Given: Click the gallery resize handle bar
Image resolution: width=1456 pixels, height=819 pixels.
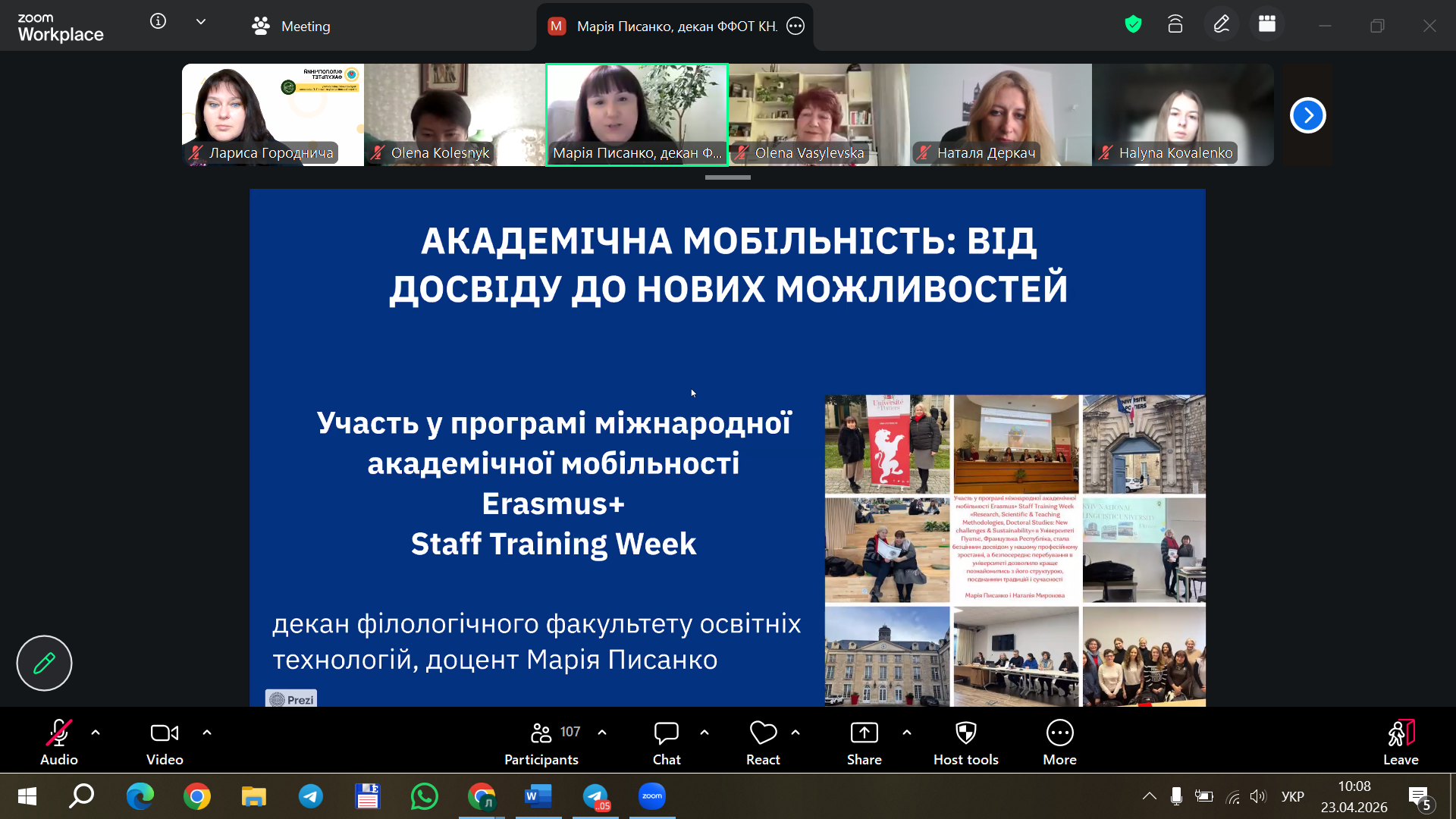Looking at the screenshot, I should (727, 177).
